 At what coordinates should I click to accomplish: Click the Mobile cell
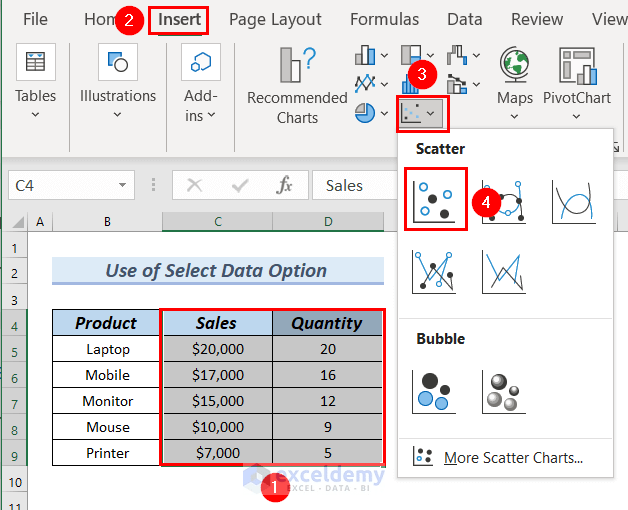tap(106, 375)
